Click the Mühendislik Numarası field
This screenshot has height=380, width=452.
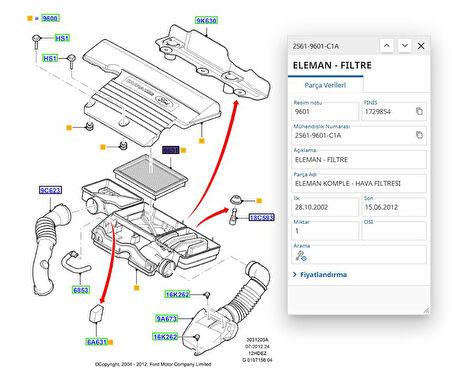pos(359,135)
